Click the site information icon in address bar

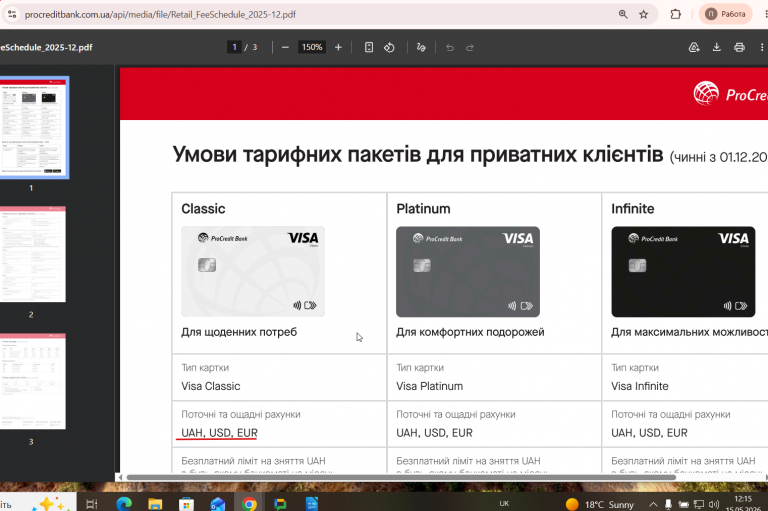point(12,14)
